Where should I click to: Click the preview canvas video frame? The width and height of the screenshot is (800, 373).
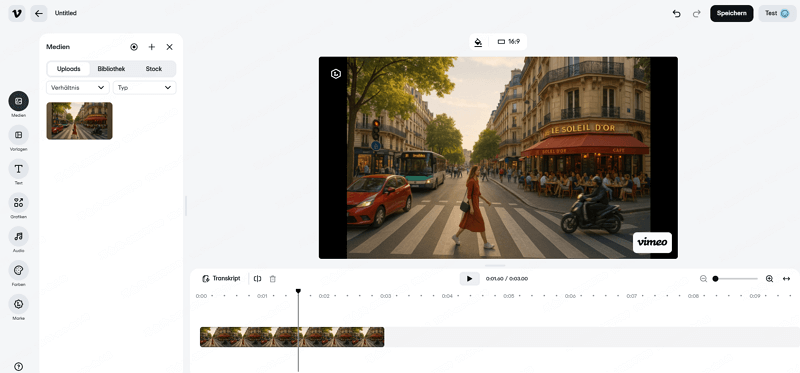point(498,158)
